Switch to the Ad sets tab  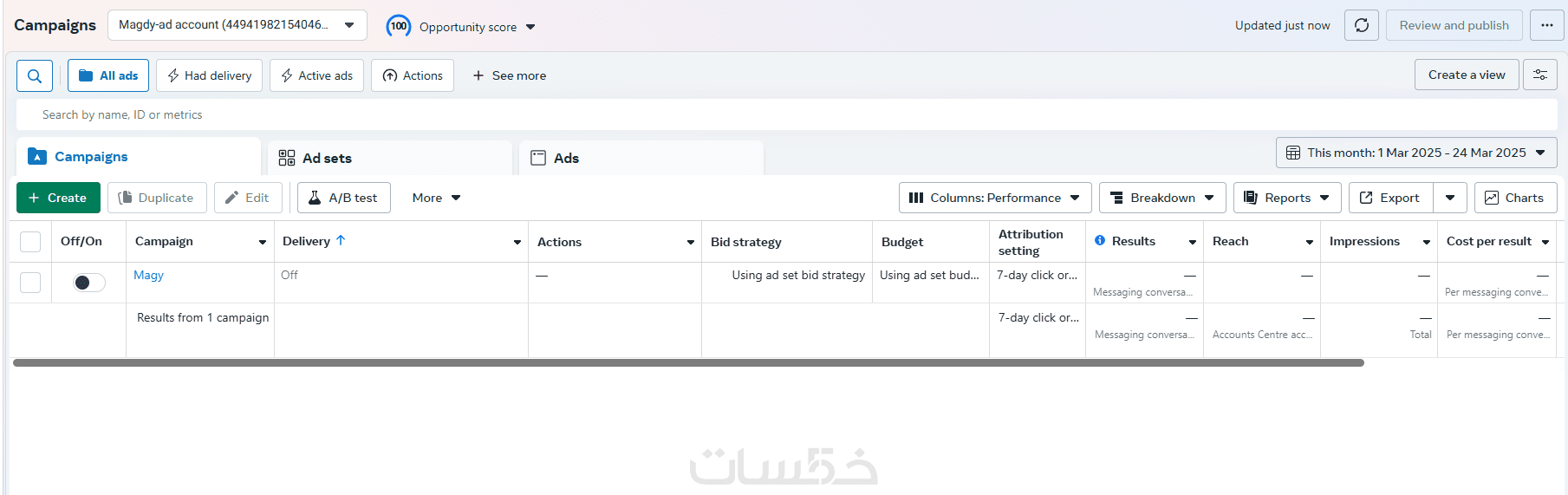[x=327, y=158]
